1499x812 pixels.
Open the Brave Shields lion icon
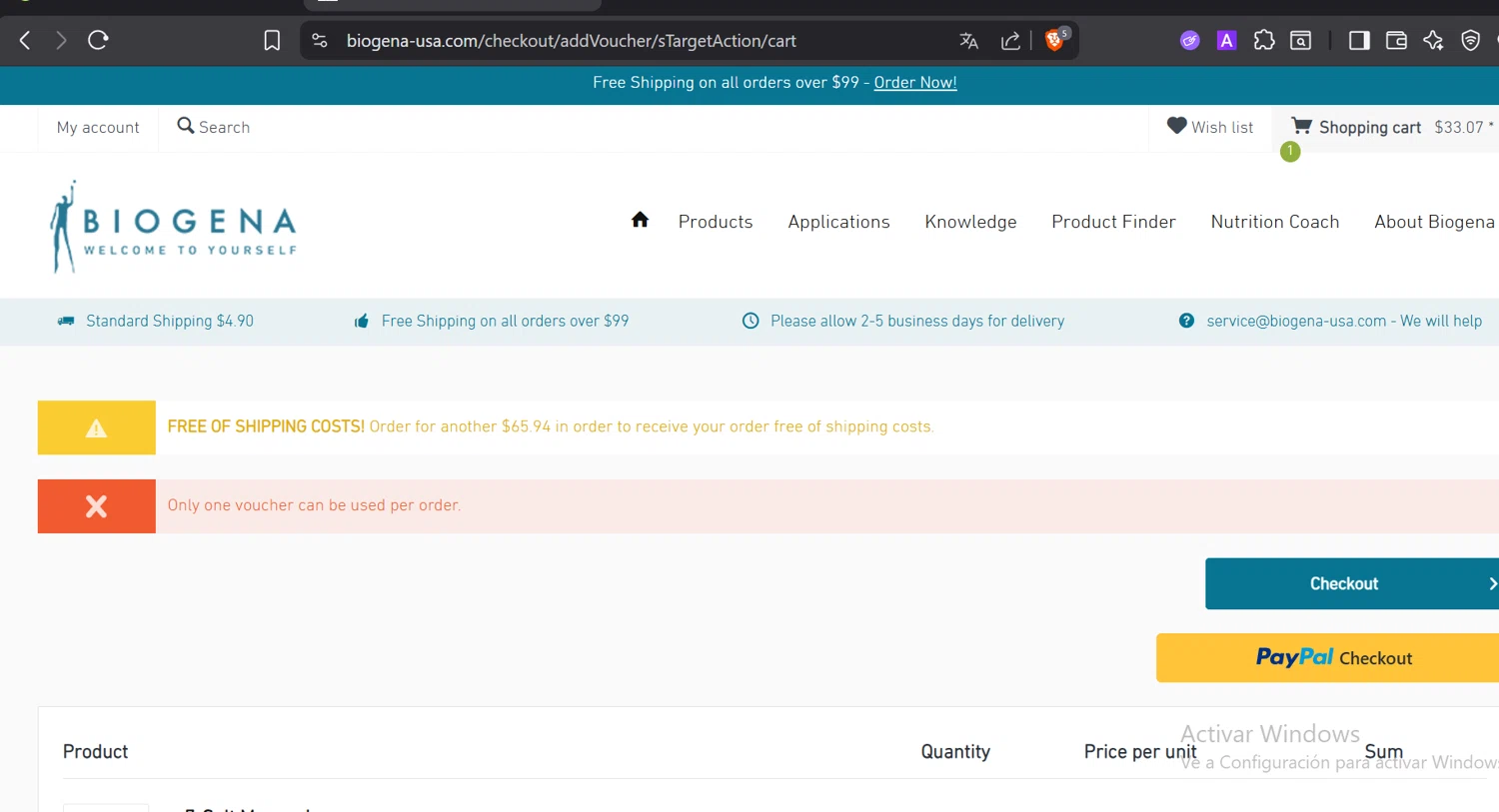pyautogui.click(x=1055, y=40)
